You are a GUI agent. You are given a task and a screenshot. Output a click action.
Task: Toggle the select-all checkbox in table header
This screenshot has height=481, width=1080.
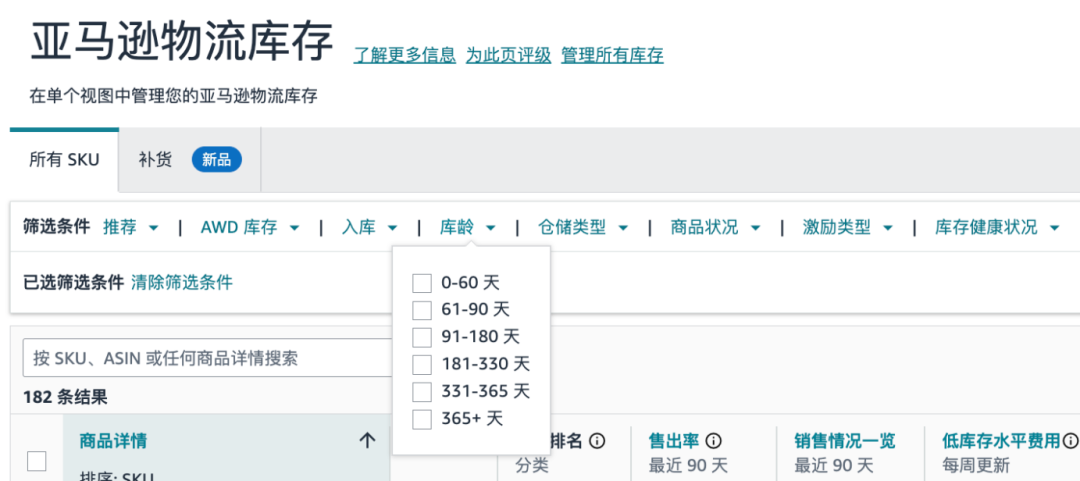point(37,461)
